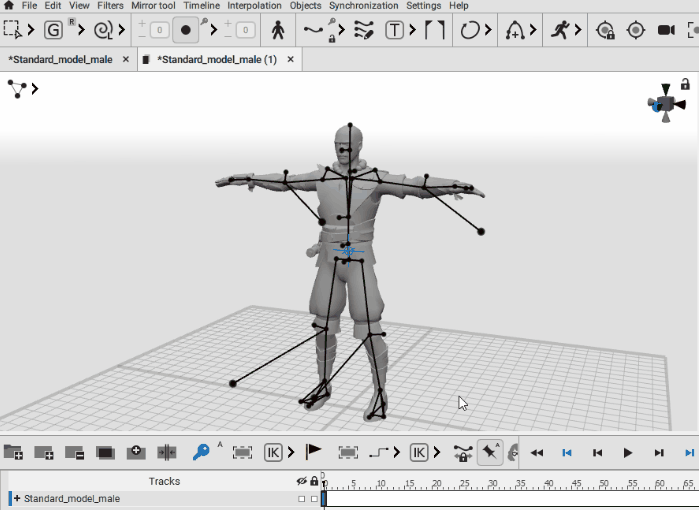
Task: Toggle visibility checkbox of Standard_model_male track
Action: [x=302, y=498]
